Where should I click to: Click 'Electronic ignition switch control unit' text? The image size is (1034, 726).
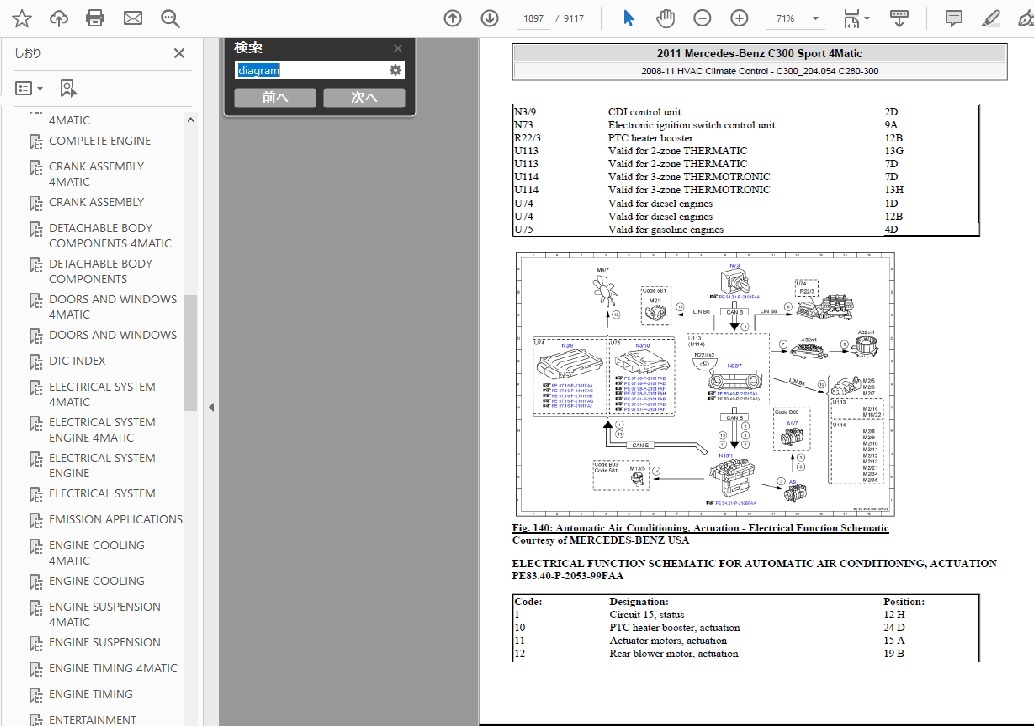tap(691, 125)
